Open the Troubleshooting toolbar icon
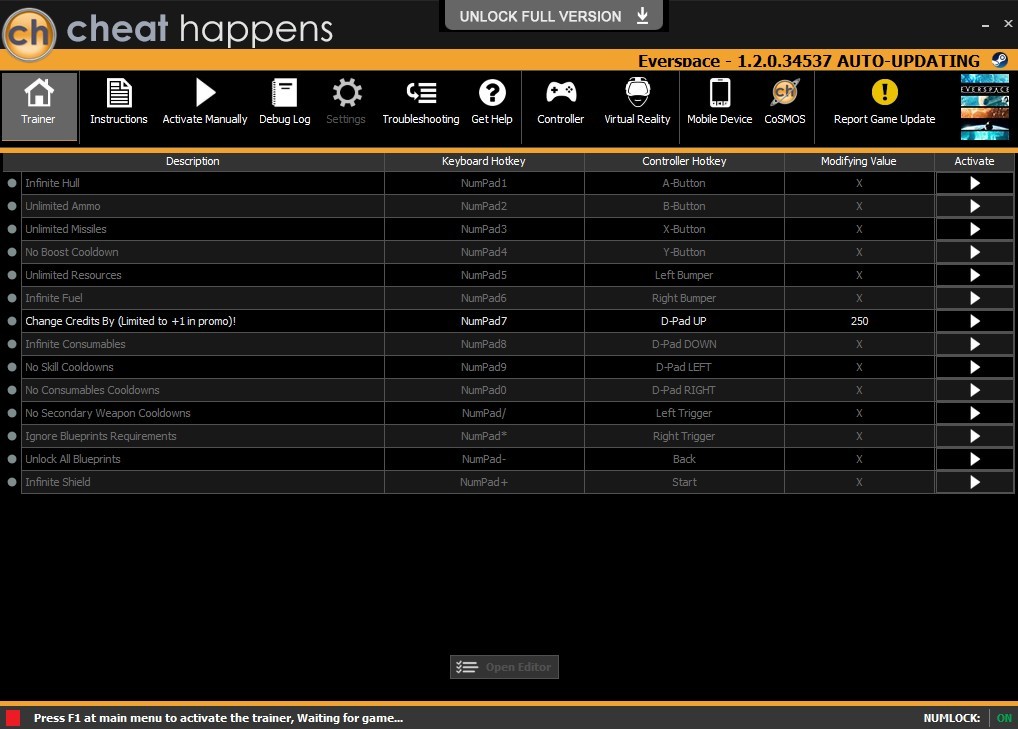 (420, 95)
